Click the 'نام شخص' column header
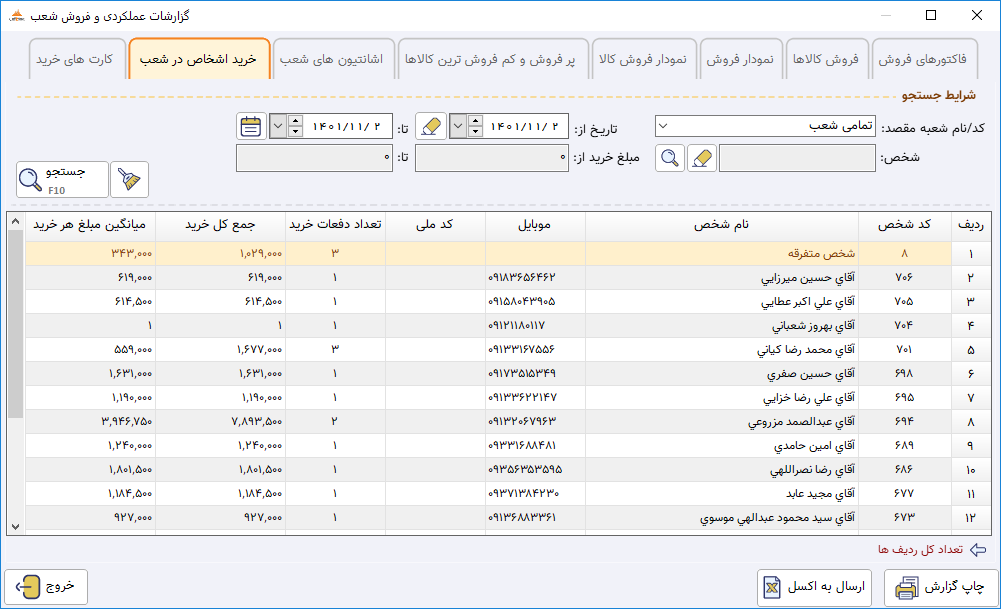The image size is (1001, 609). pyautogui.click(x=722, y=225)
